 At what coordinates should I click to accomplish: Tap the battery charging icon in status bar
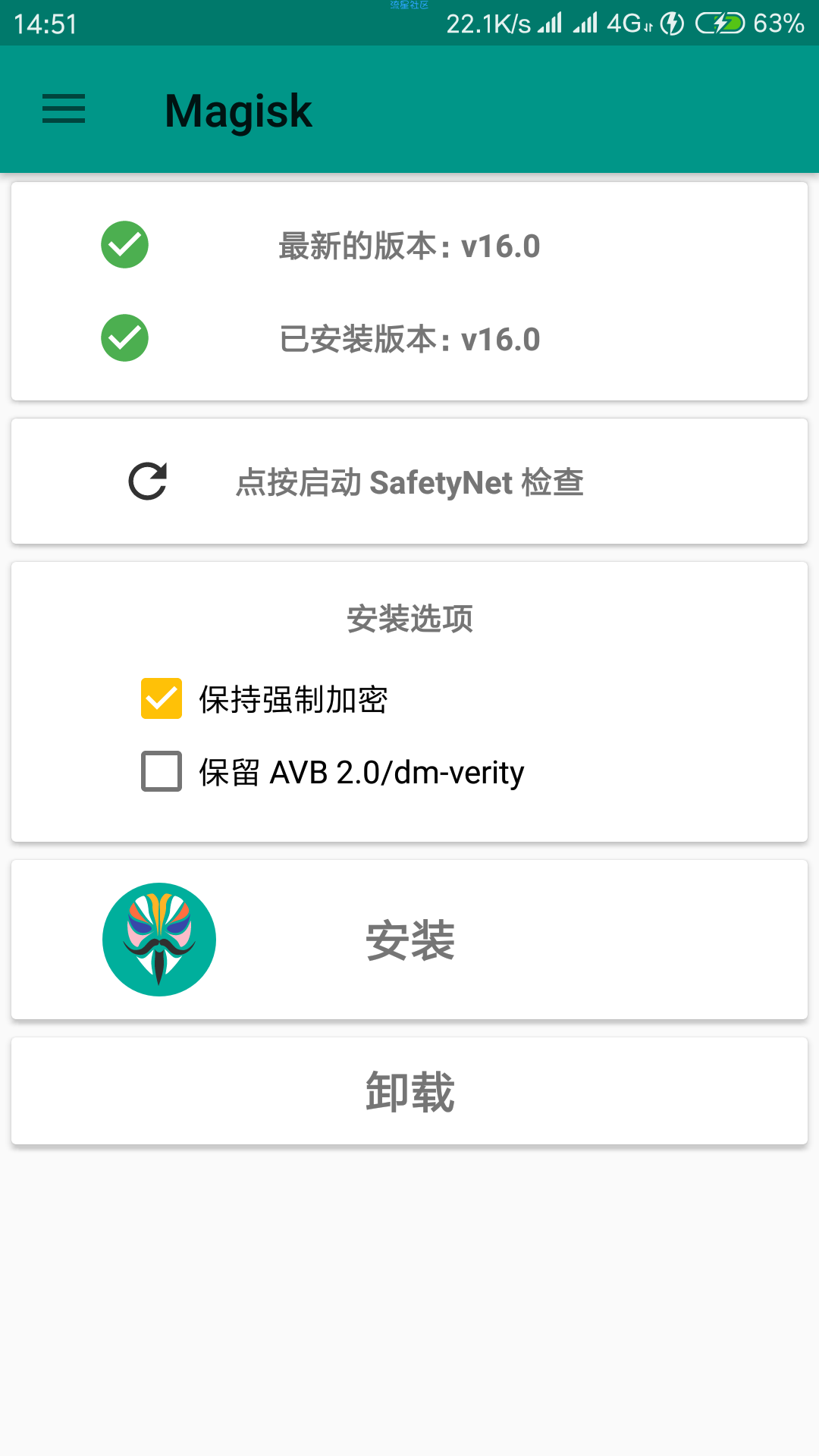coord(720,24)
